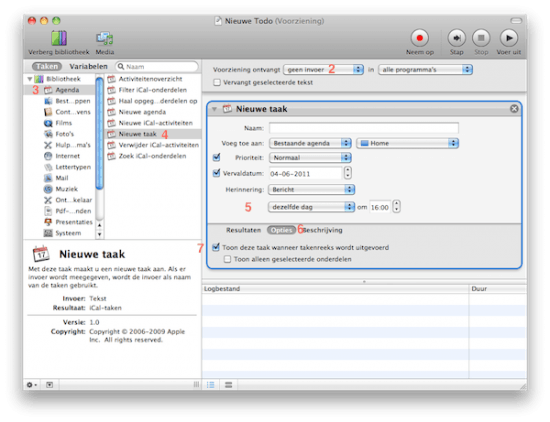
Task: Open the Bericht reminder dropdown
Action: point(311,189)
